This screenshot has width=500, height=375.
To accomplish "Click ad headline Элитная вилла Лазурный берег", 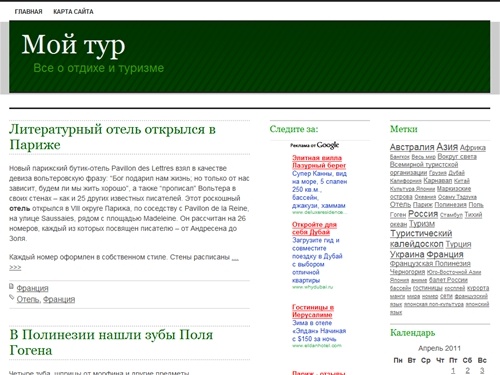I will click(319, 162).
